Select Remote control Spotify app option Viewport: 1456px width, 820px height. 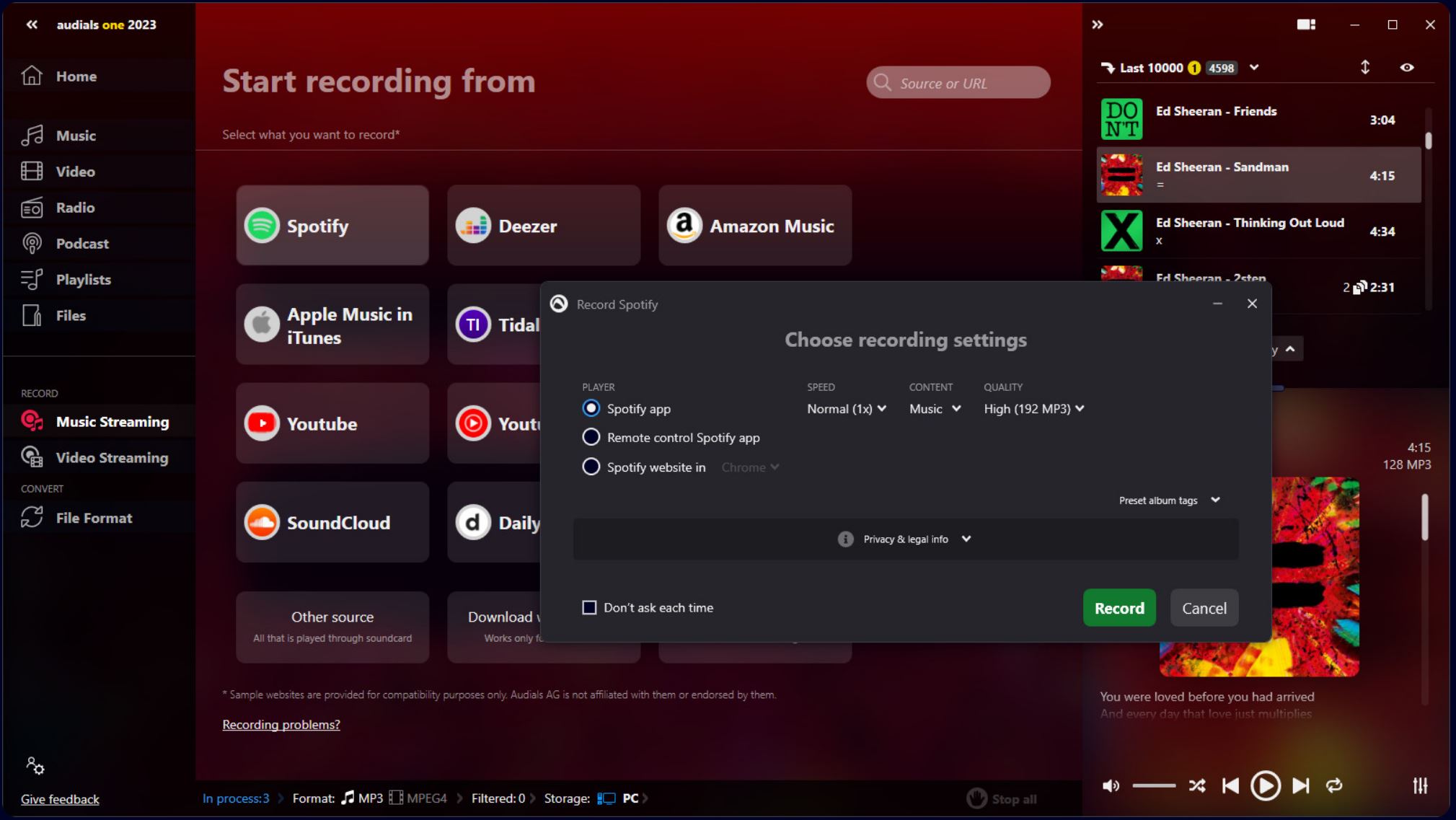pyautogui.click(x=591, y=437)
